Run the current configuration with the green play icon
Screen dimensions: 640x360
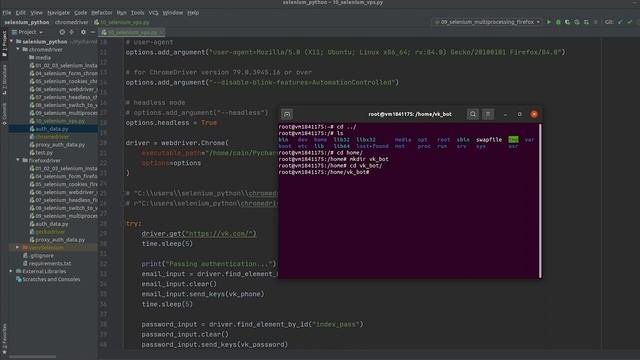[549, 22]
